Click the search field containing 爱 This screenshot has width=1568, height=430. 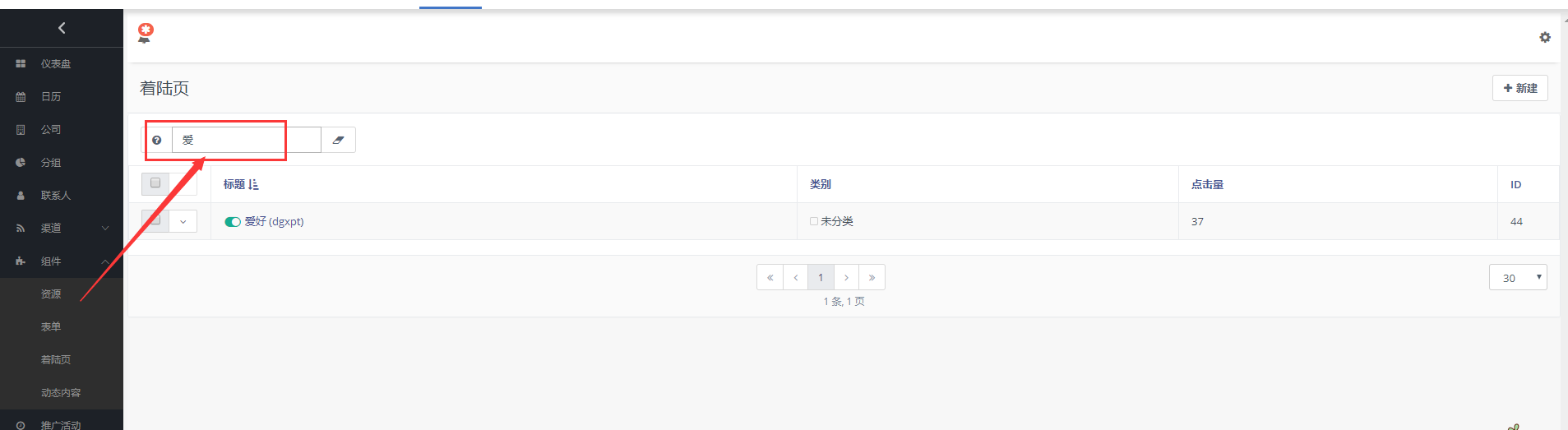(245, 140)
